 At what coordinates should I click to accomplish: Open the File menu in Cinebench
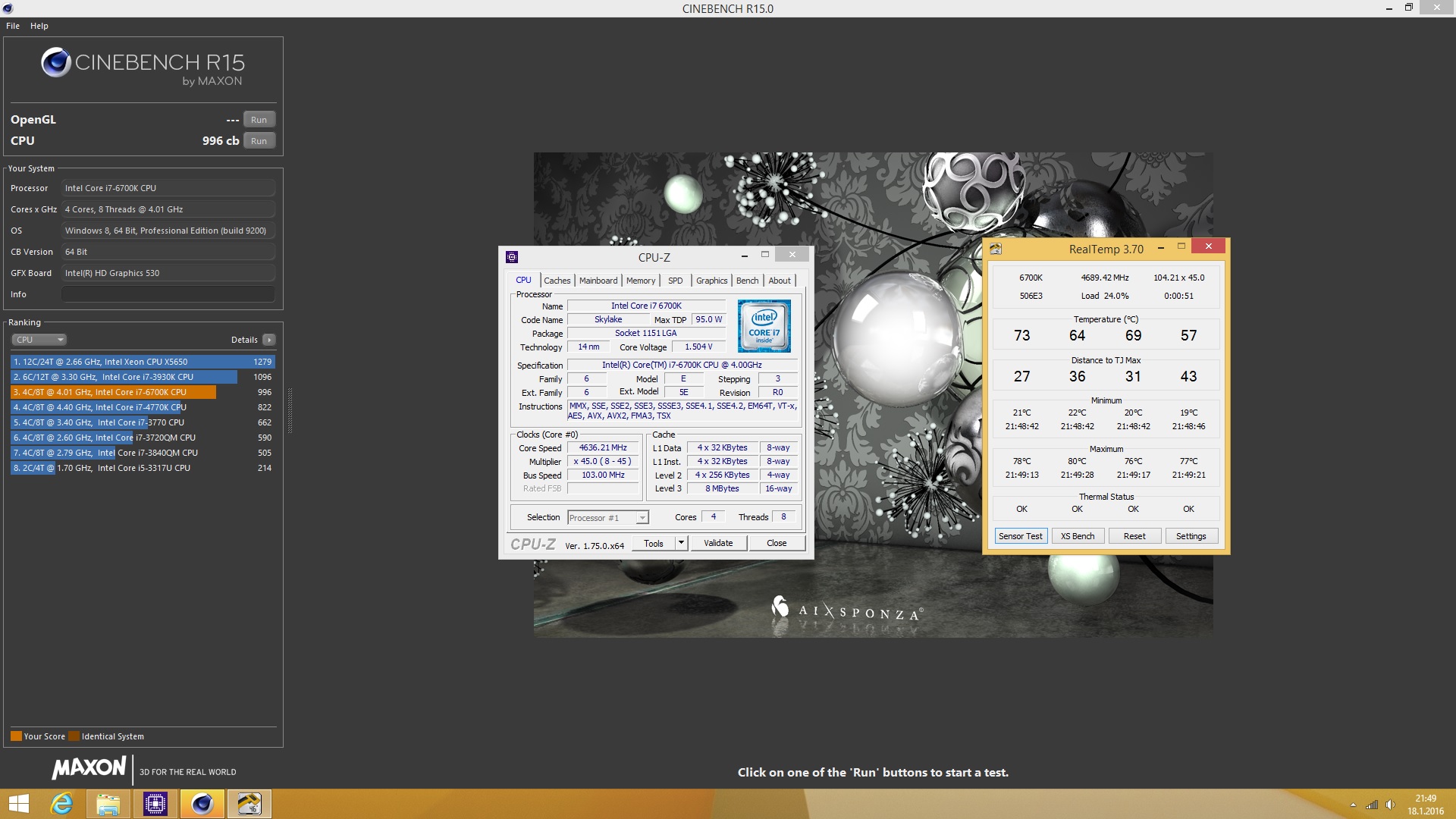[13, 26]
